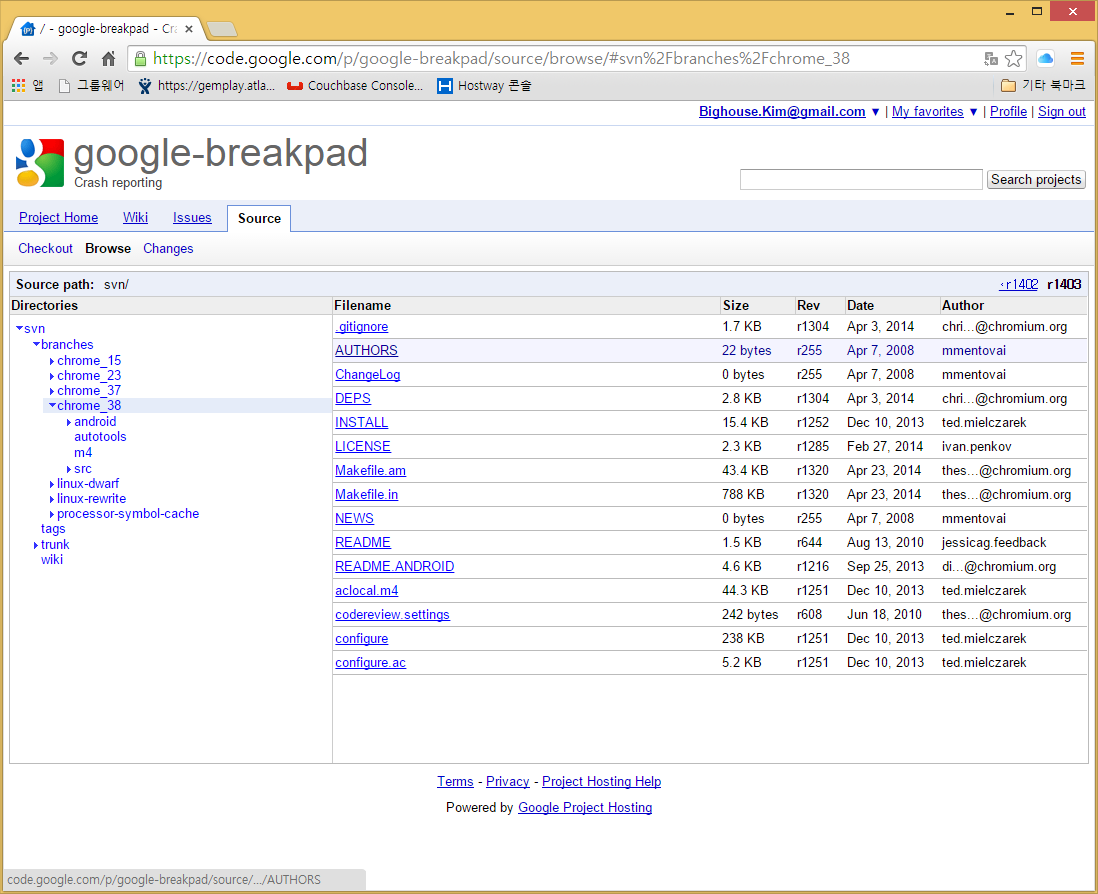Open the codereview.settings file
This screenshot has height=894, width=1098.
click(x=392, y=615)
